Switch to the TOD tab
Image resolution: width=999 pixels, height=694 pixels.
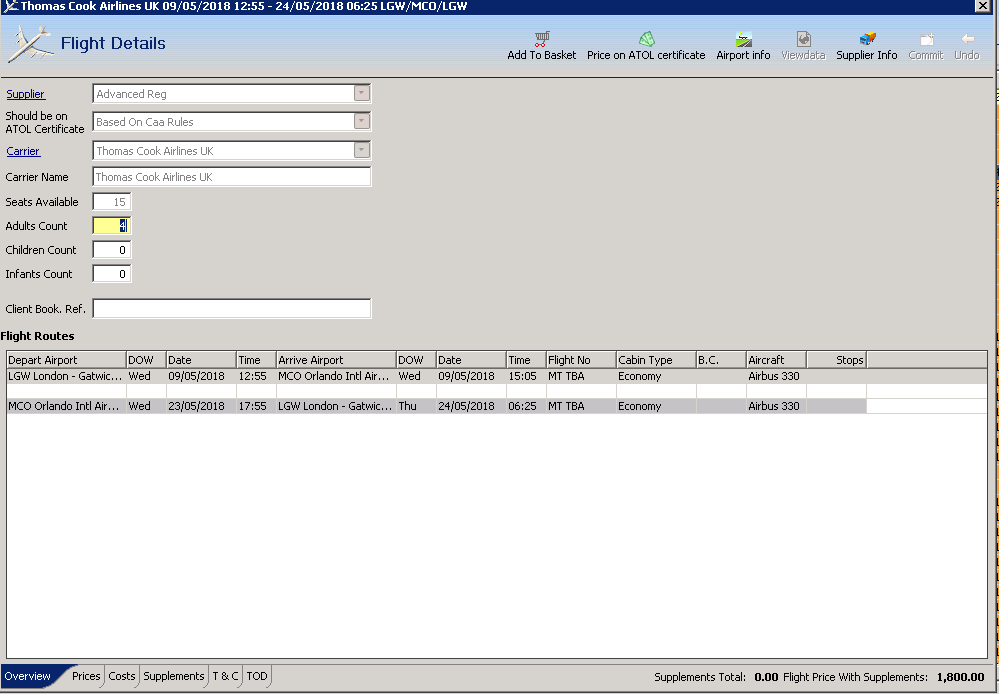257,676
